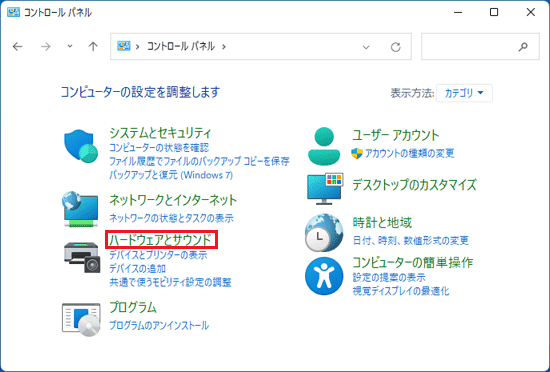Click the Hardware and Sound printer icon
Screen dimensions: 550x372
[x=82, y=257]
